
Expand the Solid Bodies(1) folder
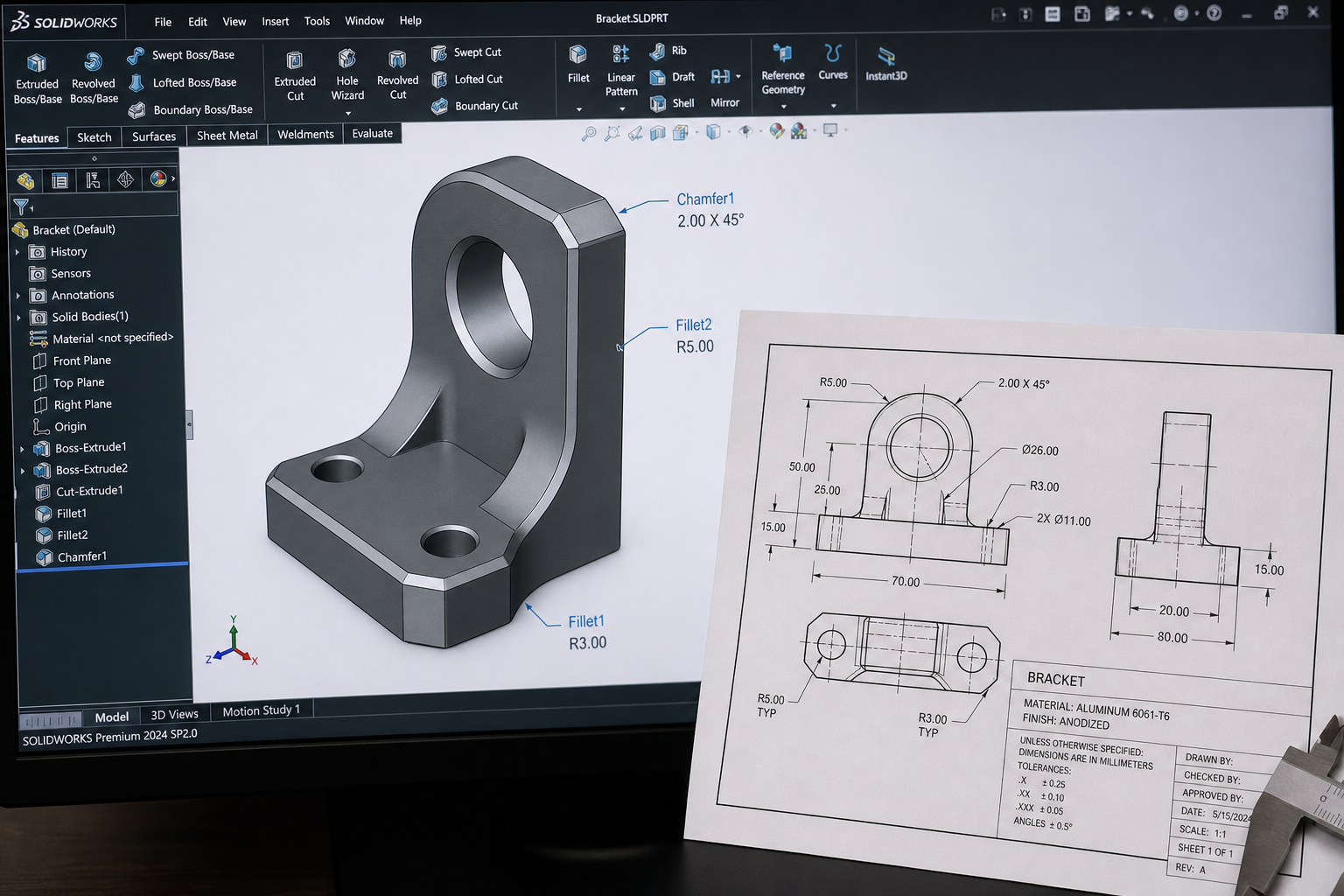point(18,317)
